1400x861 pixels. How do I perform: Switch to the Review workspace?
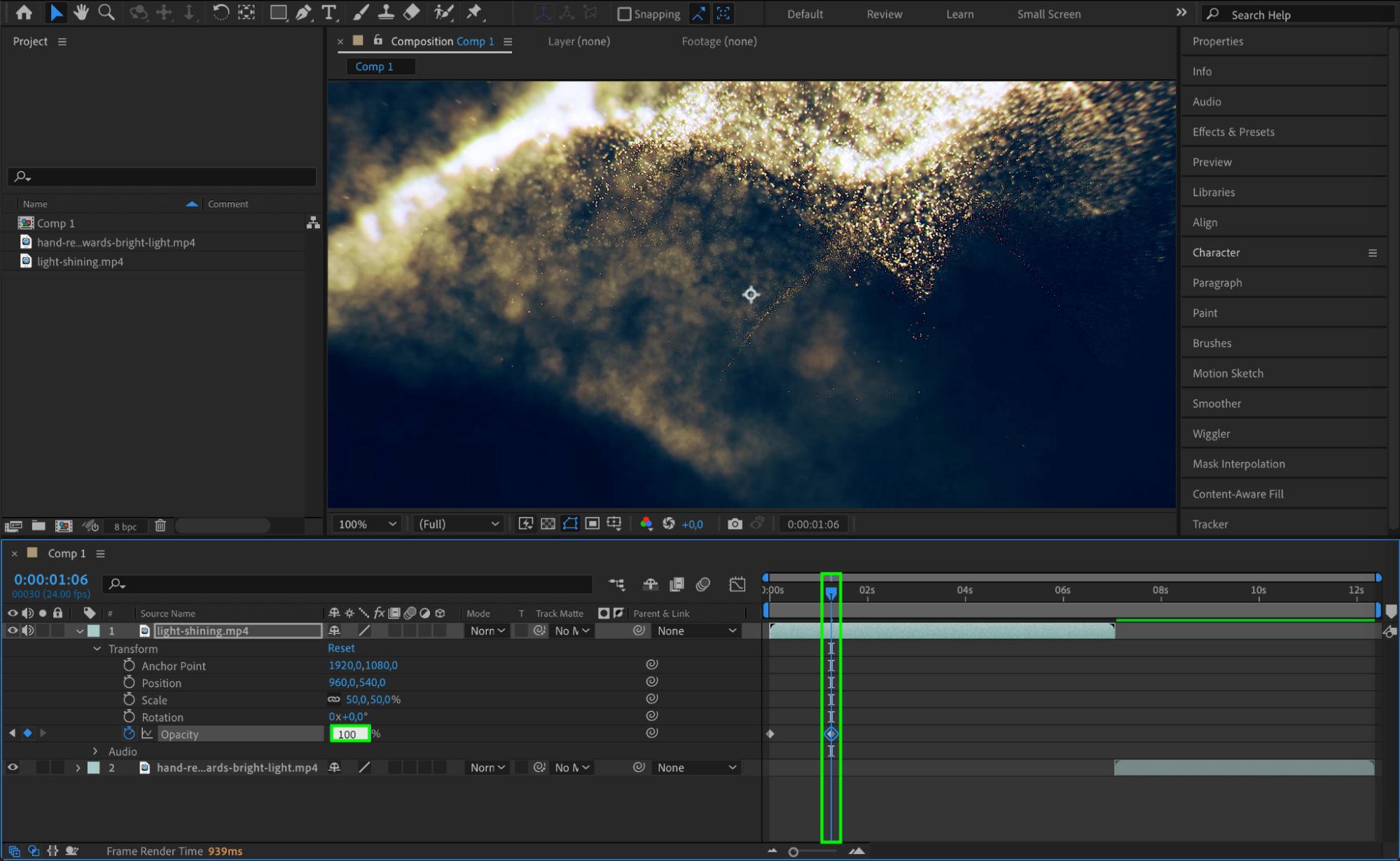tap(884, 14)
